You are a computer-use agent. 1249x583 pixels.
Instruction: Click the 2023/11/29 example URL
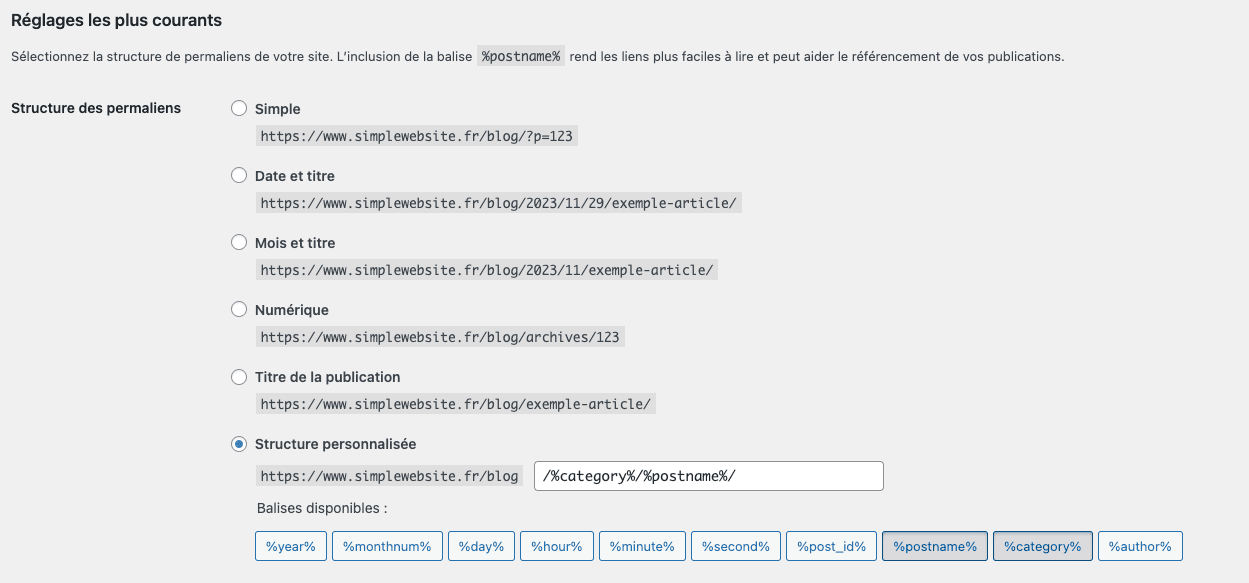(499, 203)
